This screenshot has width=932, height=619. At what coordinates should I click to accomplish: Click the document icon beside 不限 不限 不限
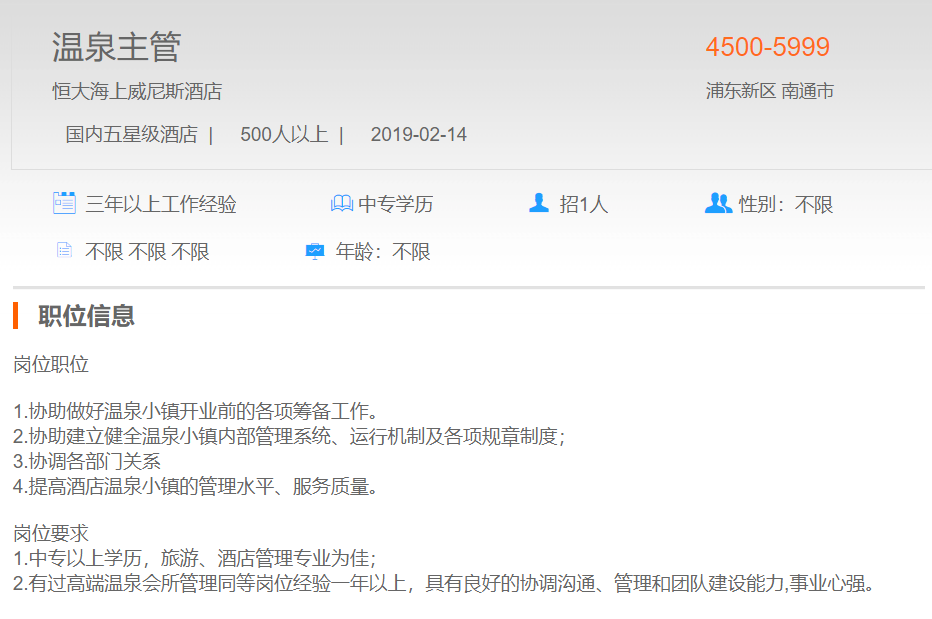64,251
